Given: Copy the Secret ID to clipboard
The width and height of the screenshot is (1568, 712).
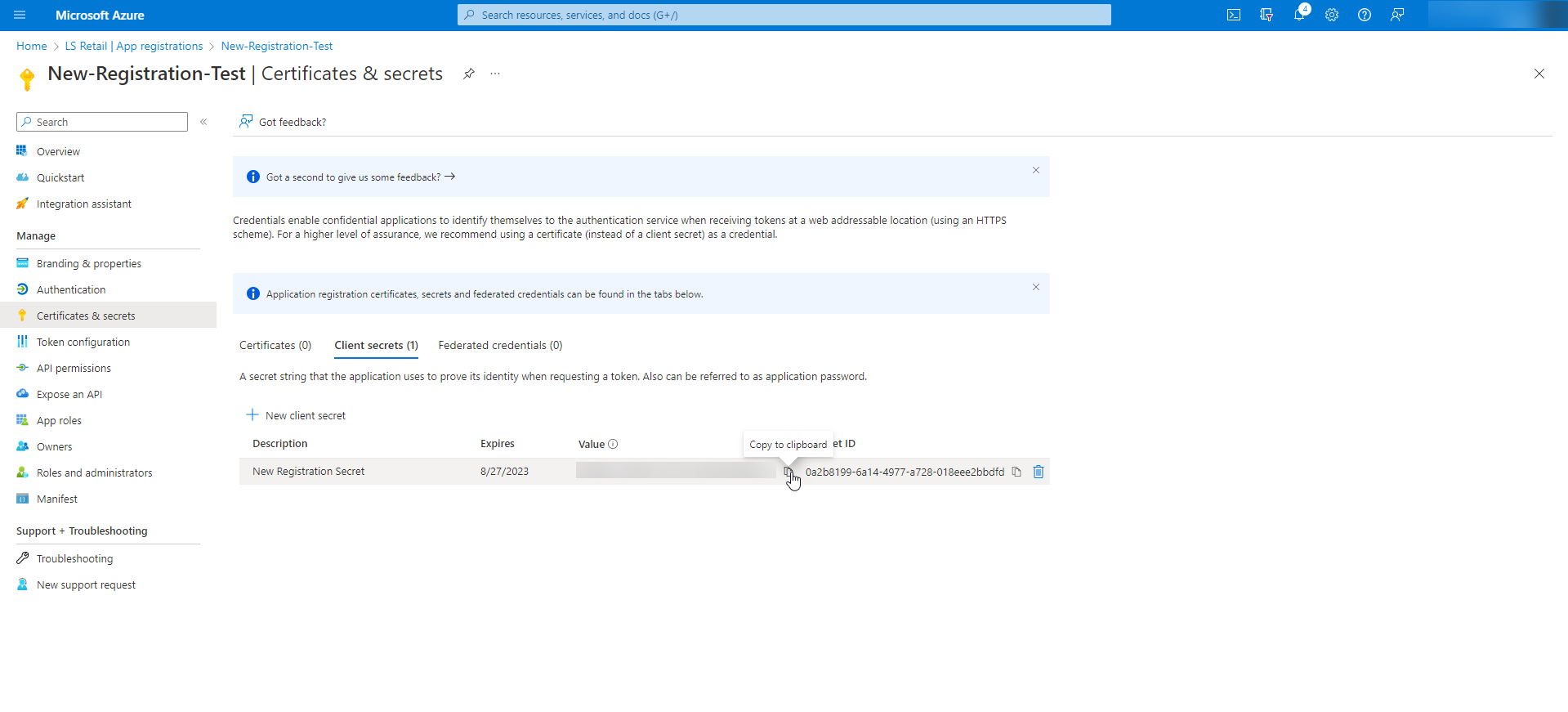Looking at the screenshot, I should click(x=1016, y=472).
